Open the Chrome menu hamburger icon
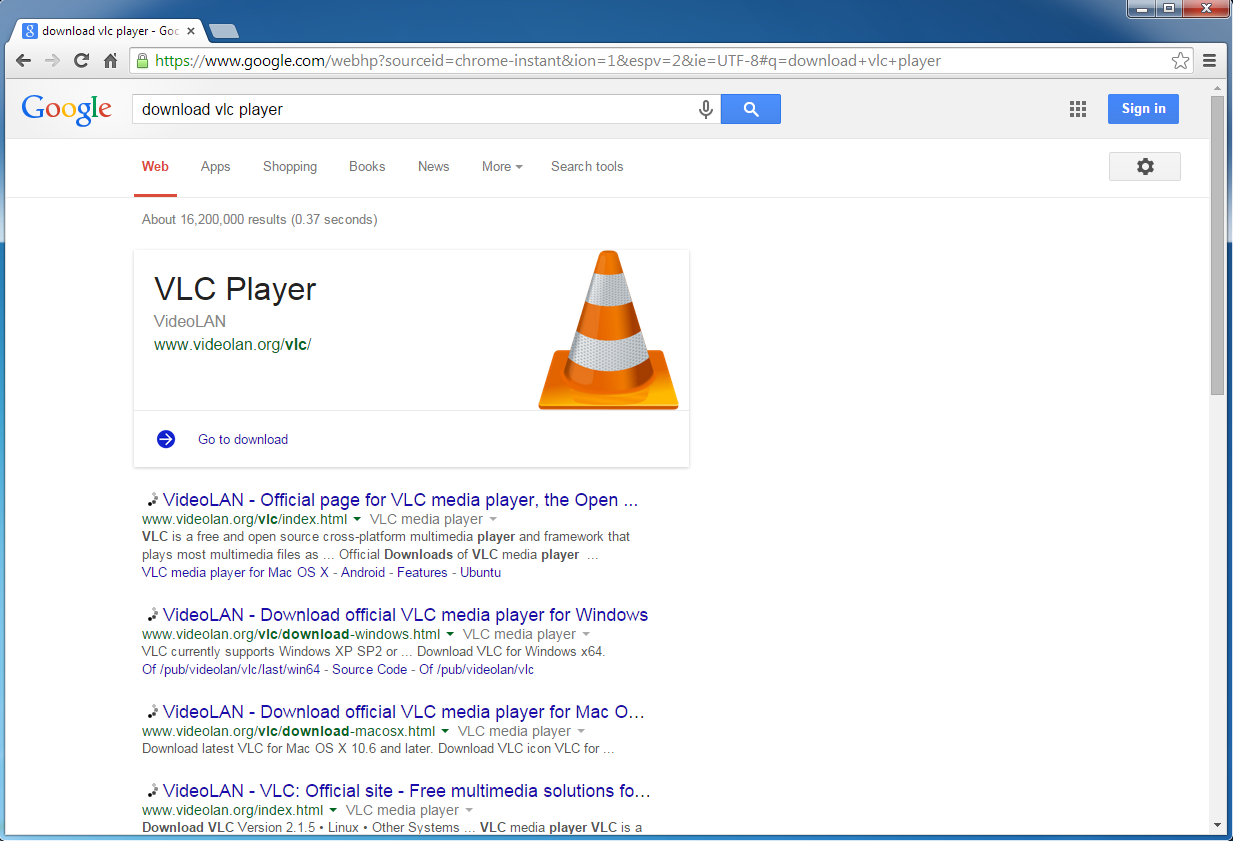The height and width of the screenshot is (841, 1233). tap(1210, 61)
